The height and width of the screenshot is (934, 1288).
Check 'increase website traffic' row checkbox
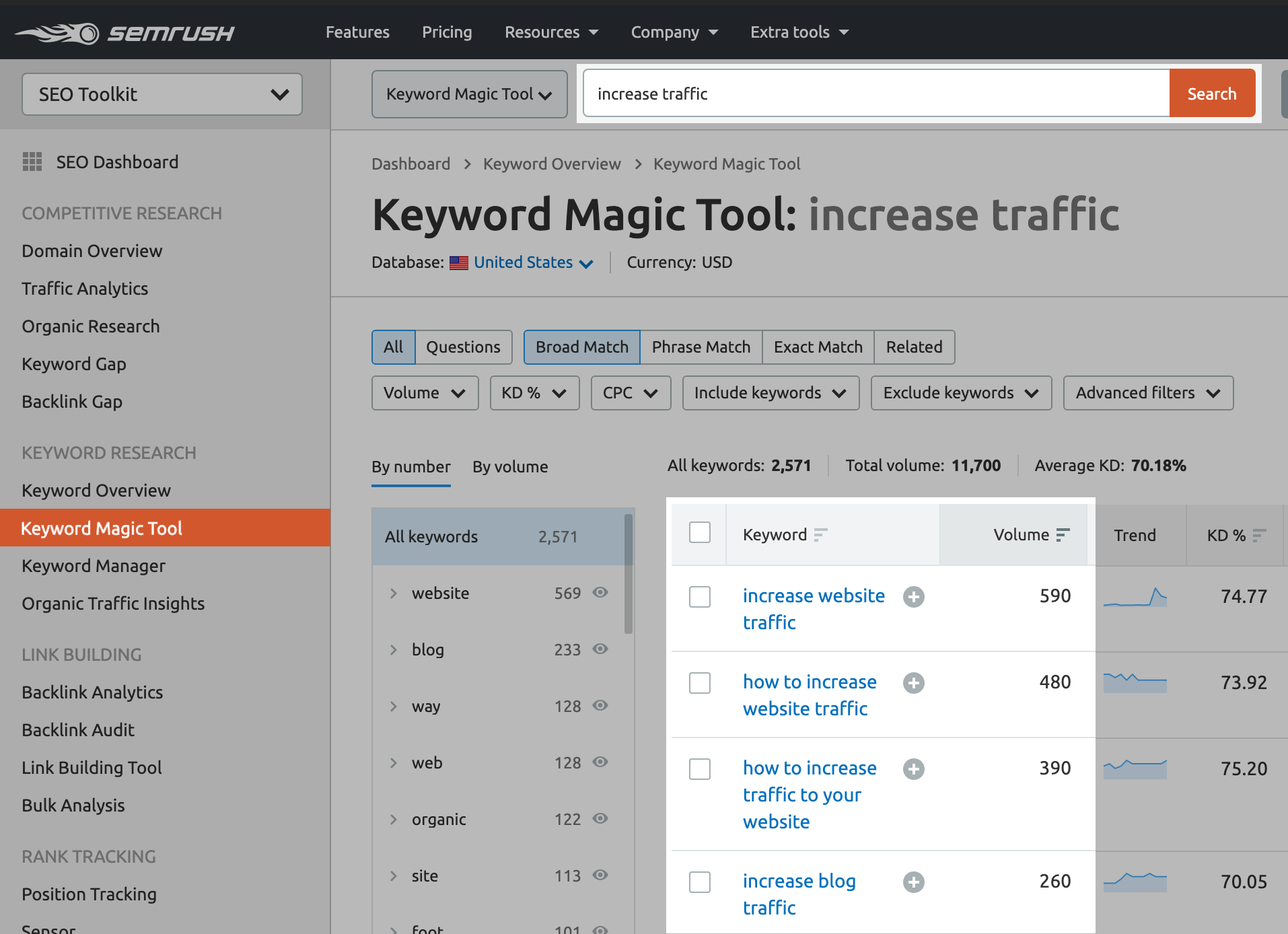[x=700, y=597]
